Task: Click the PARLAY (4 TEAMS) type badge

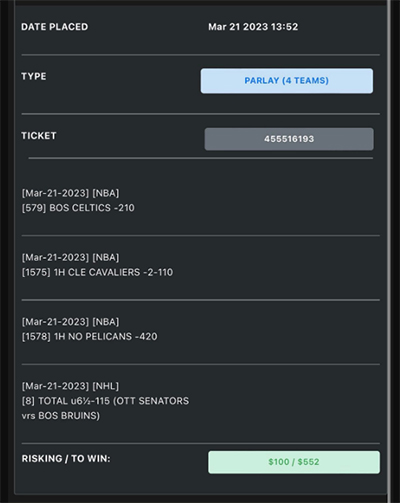Action: [x=287, y=81]
